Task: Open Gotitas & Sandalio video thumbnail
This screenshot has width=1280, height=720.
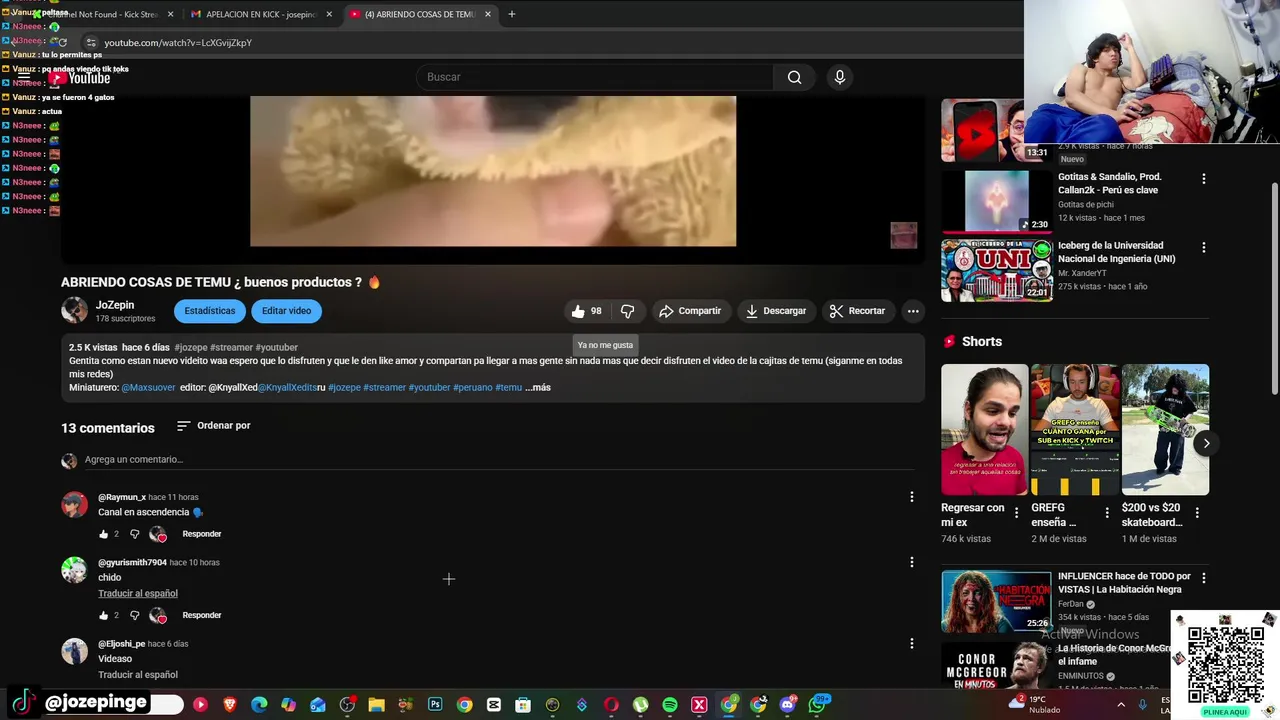Action: click(996, 201)
